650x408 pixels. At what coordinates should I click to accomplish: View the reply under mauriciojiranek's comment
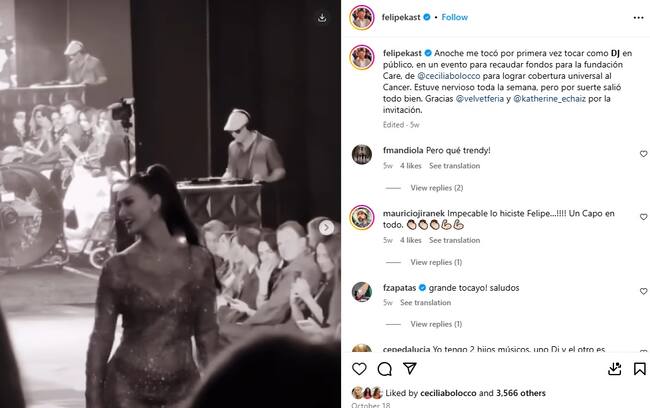[436, 262]
